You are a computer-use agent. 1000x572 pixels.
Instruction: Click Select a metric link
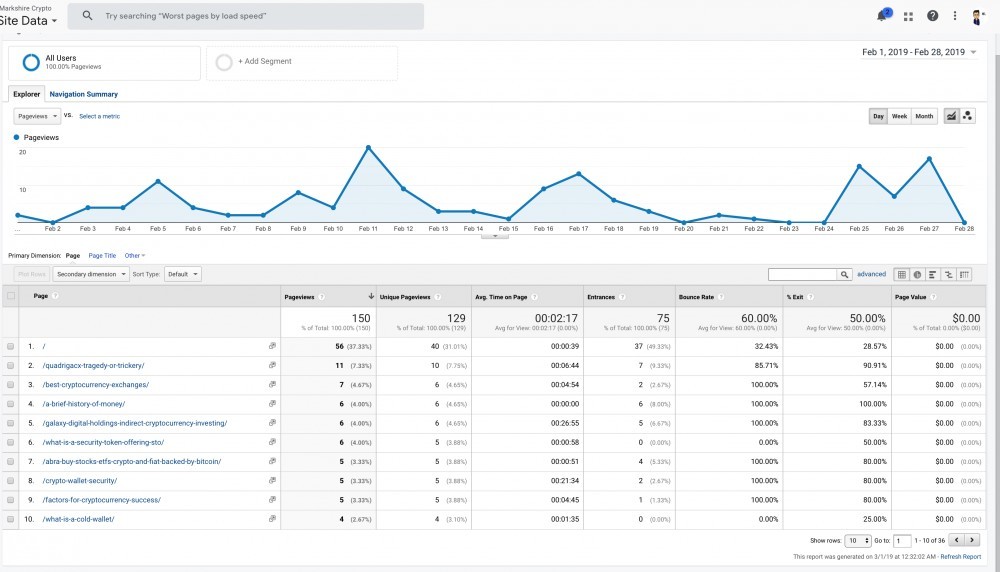point(99,116)
